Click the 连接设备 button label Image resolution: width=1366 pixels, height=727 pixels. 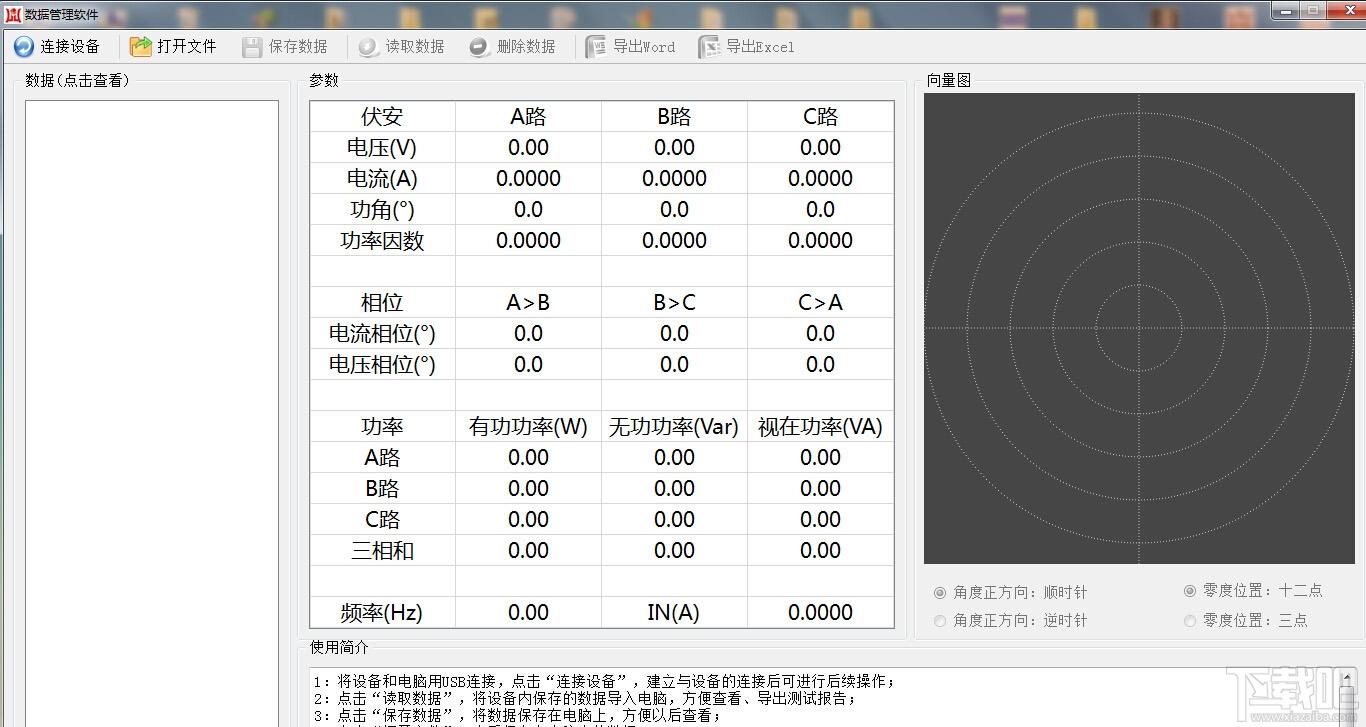tap(70, 46)
